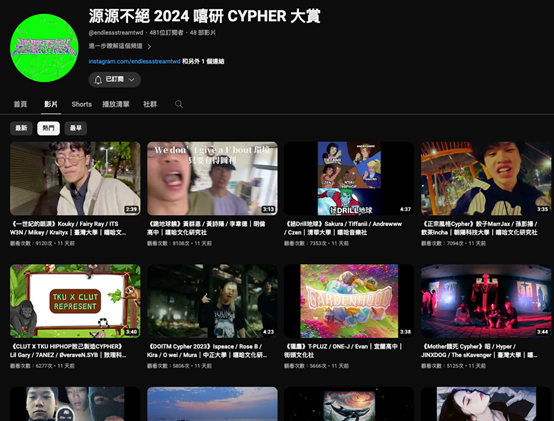Click the notification bell icon

point(98,79)
